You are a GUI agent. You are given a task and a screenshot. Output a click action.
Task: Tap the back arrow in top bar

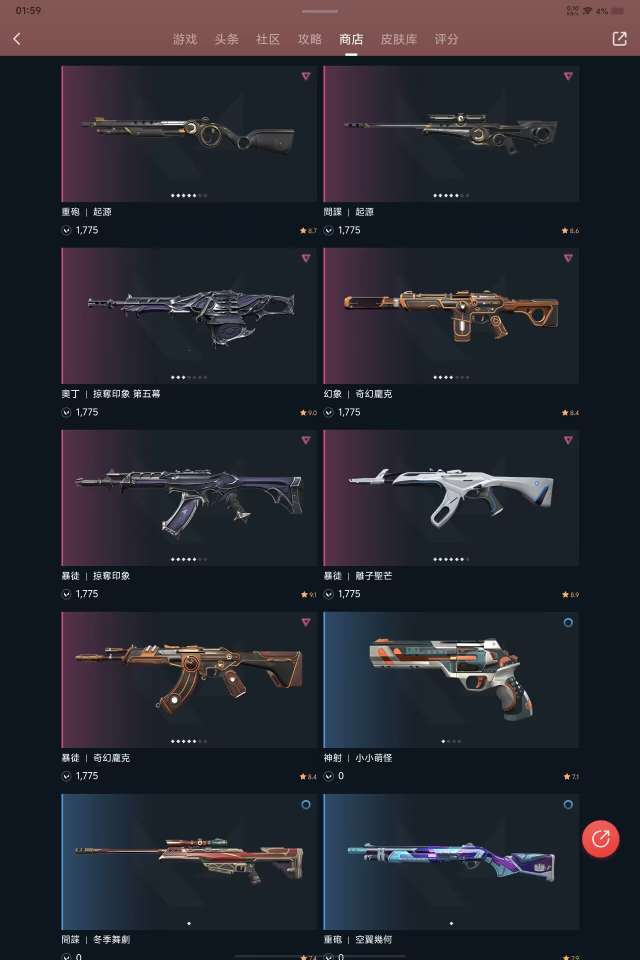pyautogui.click(x=17, y=39)
